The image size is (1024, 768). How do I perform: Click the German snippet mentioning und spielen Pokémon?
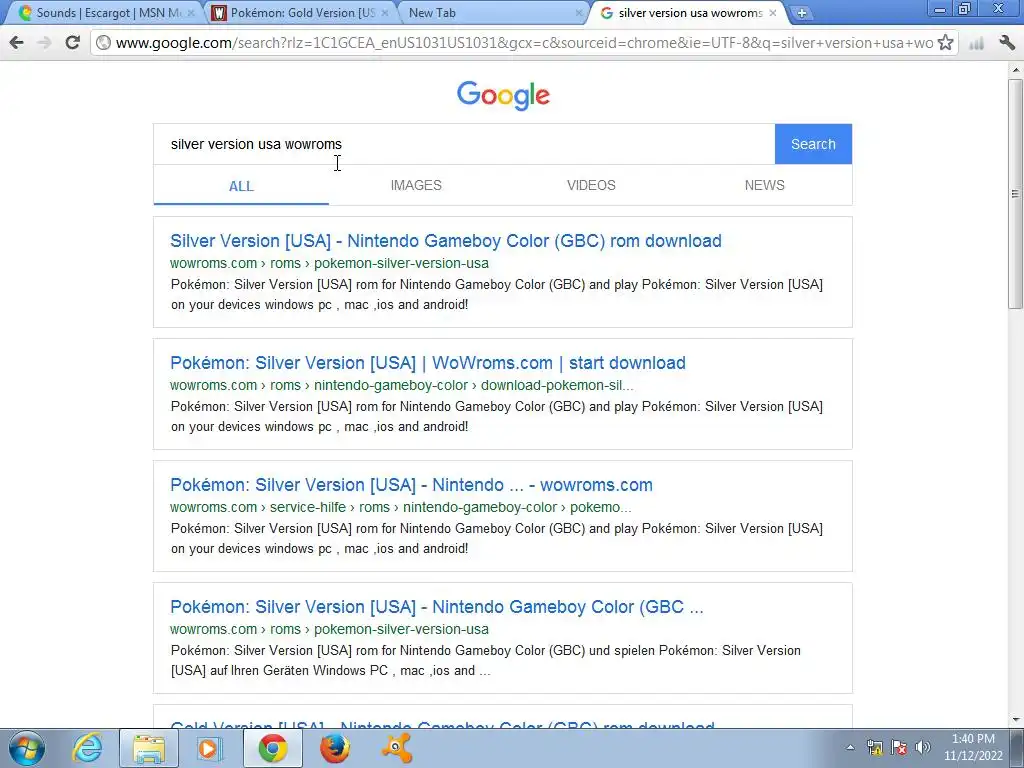(x=485, y=661)
